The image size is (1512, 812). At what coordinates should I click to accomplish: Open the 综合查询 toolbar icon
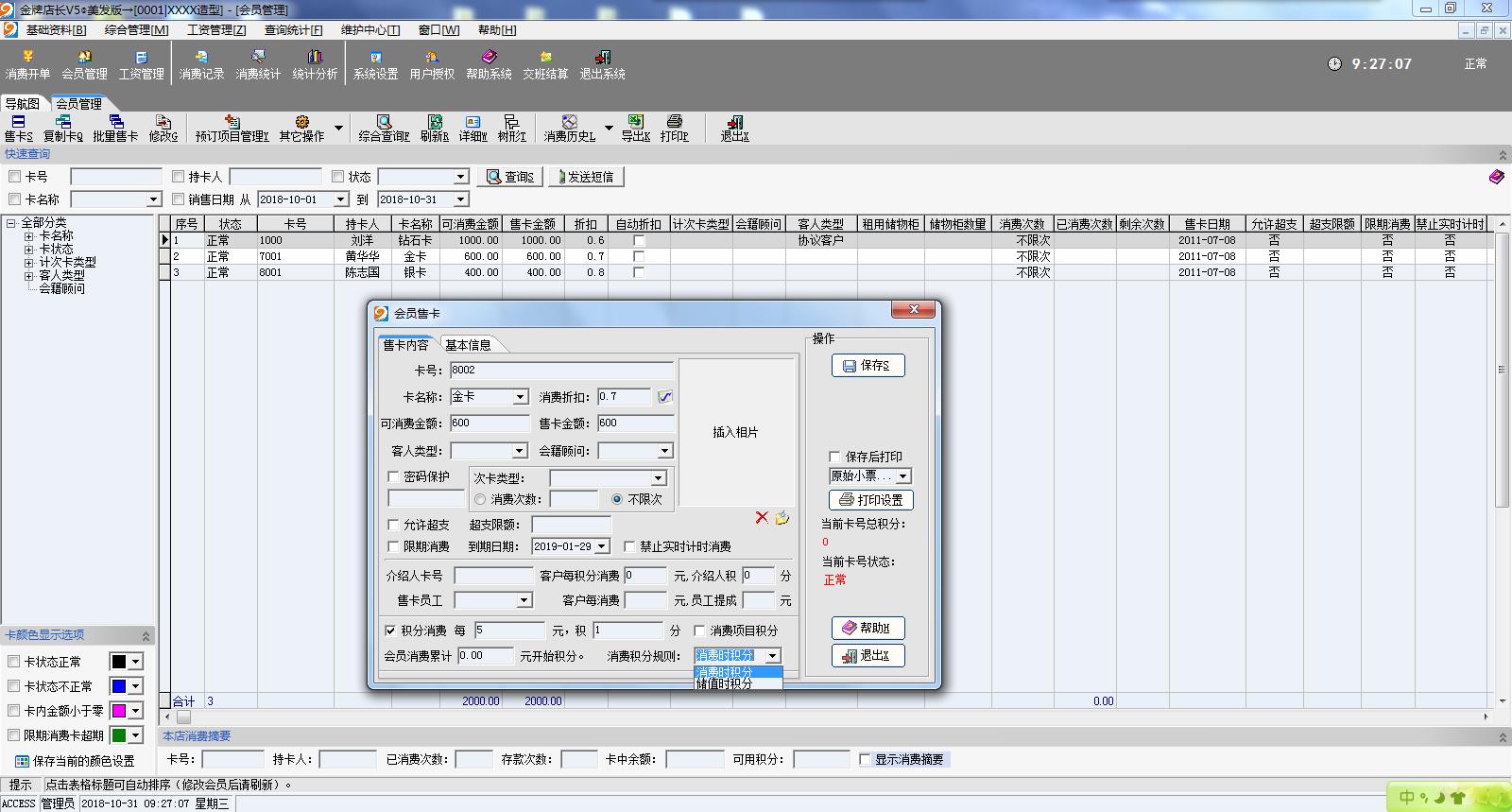[384, 129]
